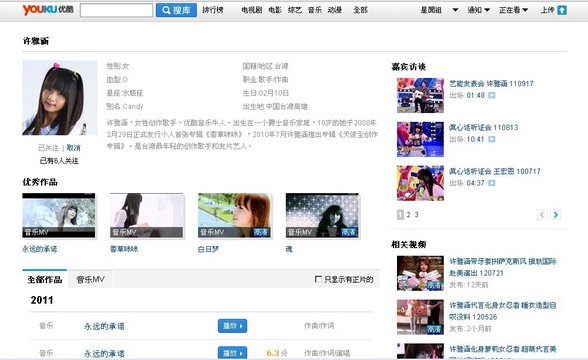Screen dimensions: 588x360
Task: Click the small icon next to 出场 04:37
Action: click(x=492, y=183)
